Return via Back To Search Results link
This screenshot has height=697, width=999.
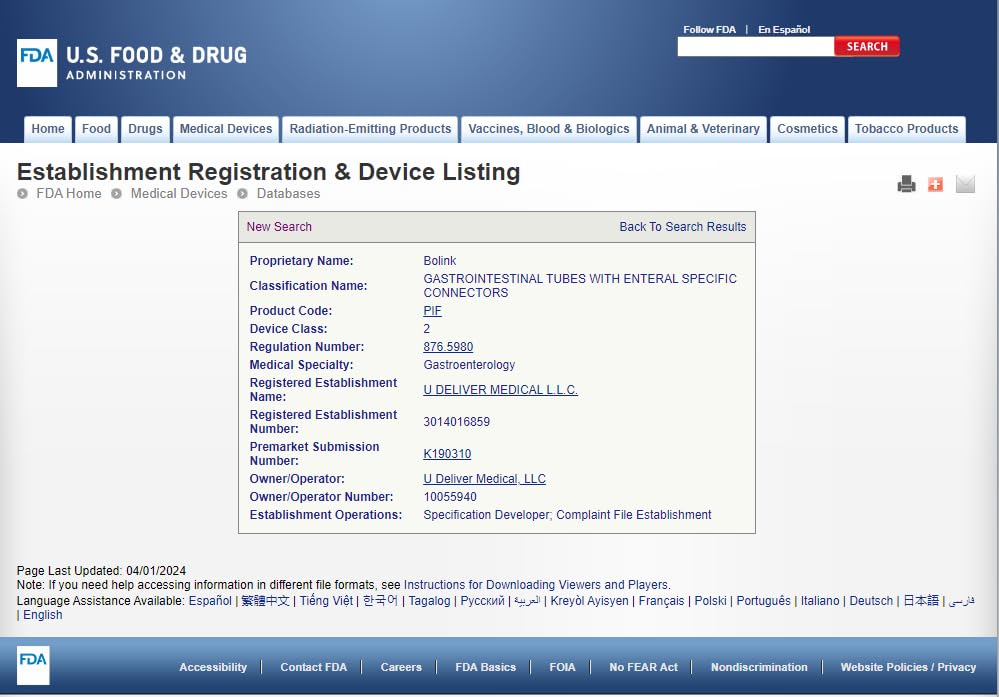coord(682,227)
